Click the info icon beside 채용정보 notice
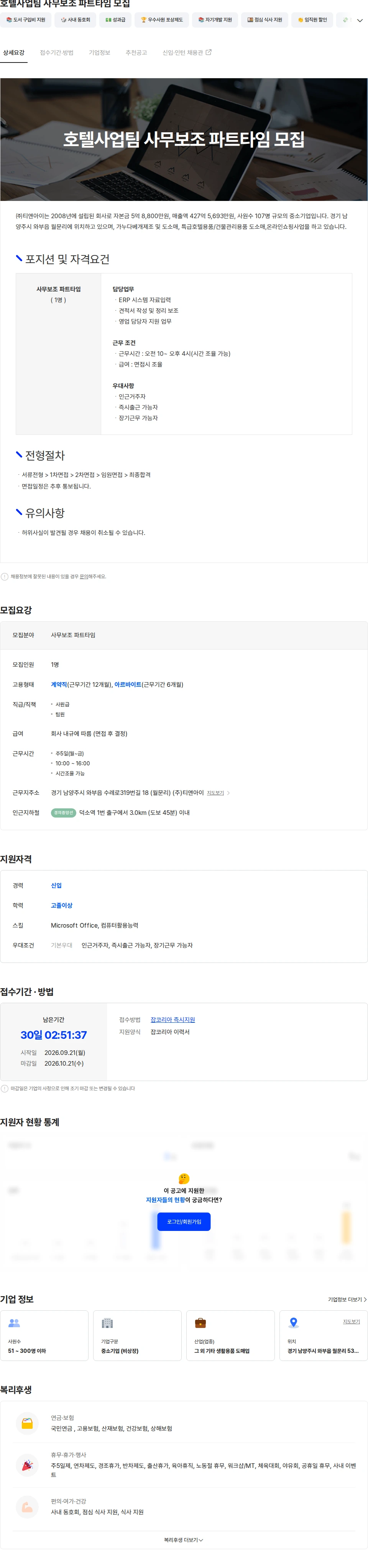Viewport: 368px width, 1568px height. click(5, 576)
